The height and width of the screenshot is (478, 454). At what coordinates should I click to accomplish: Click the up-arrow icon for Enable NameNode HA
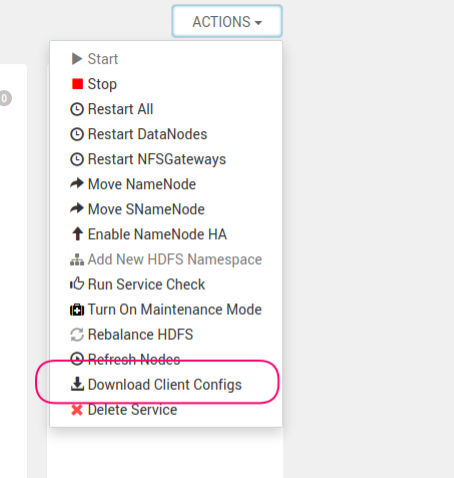(77, 234)
